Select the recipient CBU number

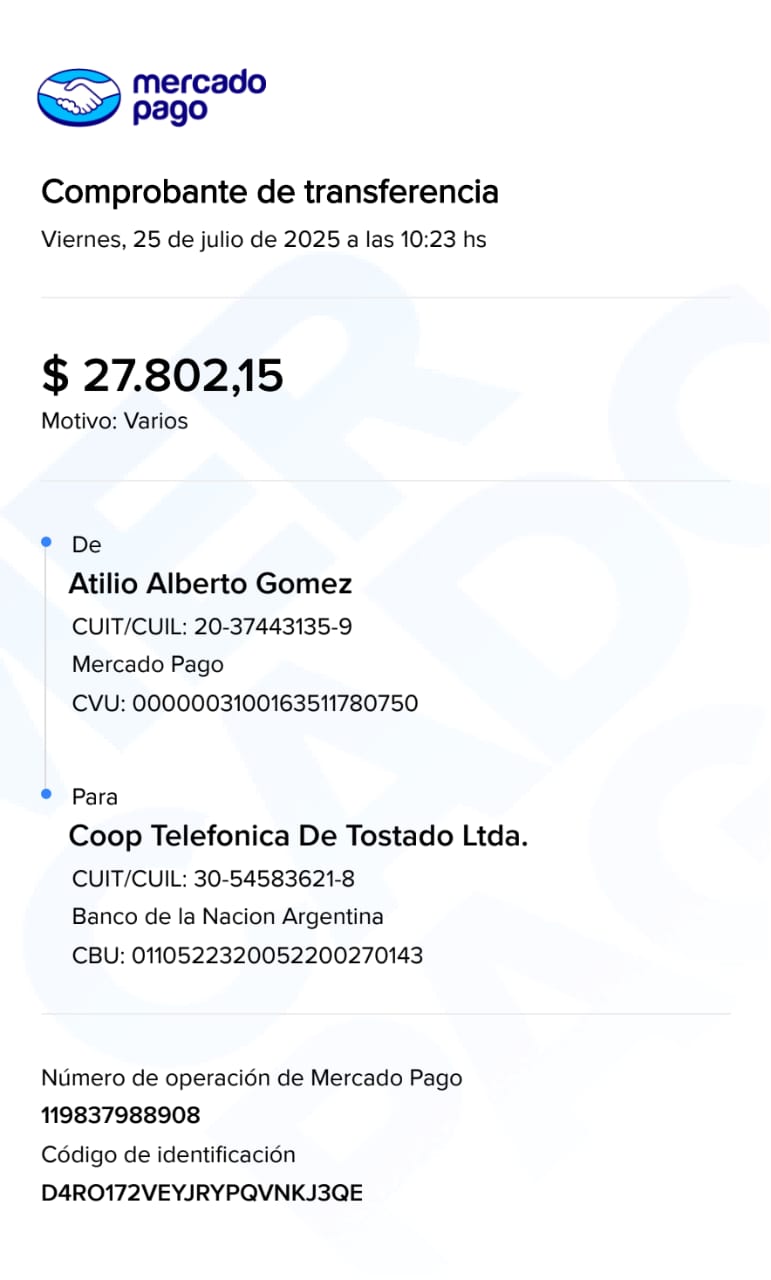click(247, 955)
